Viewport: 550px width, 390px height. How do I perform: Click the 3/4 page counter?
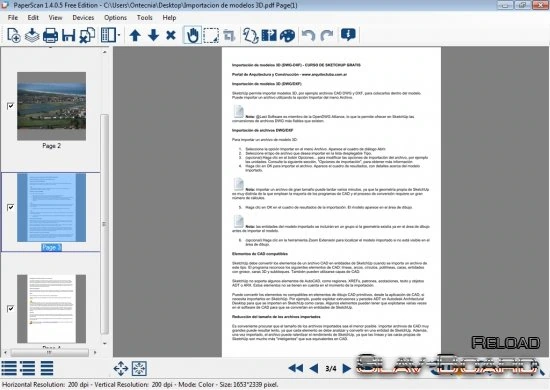click(x=330, y=369)
